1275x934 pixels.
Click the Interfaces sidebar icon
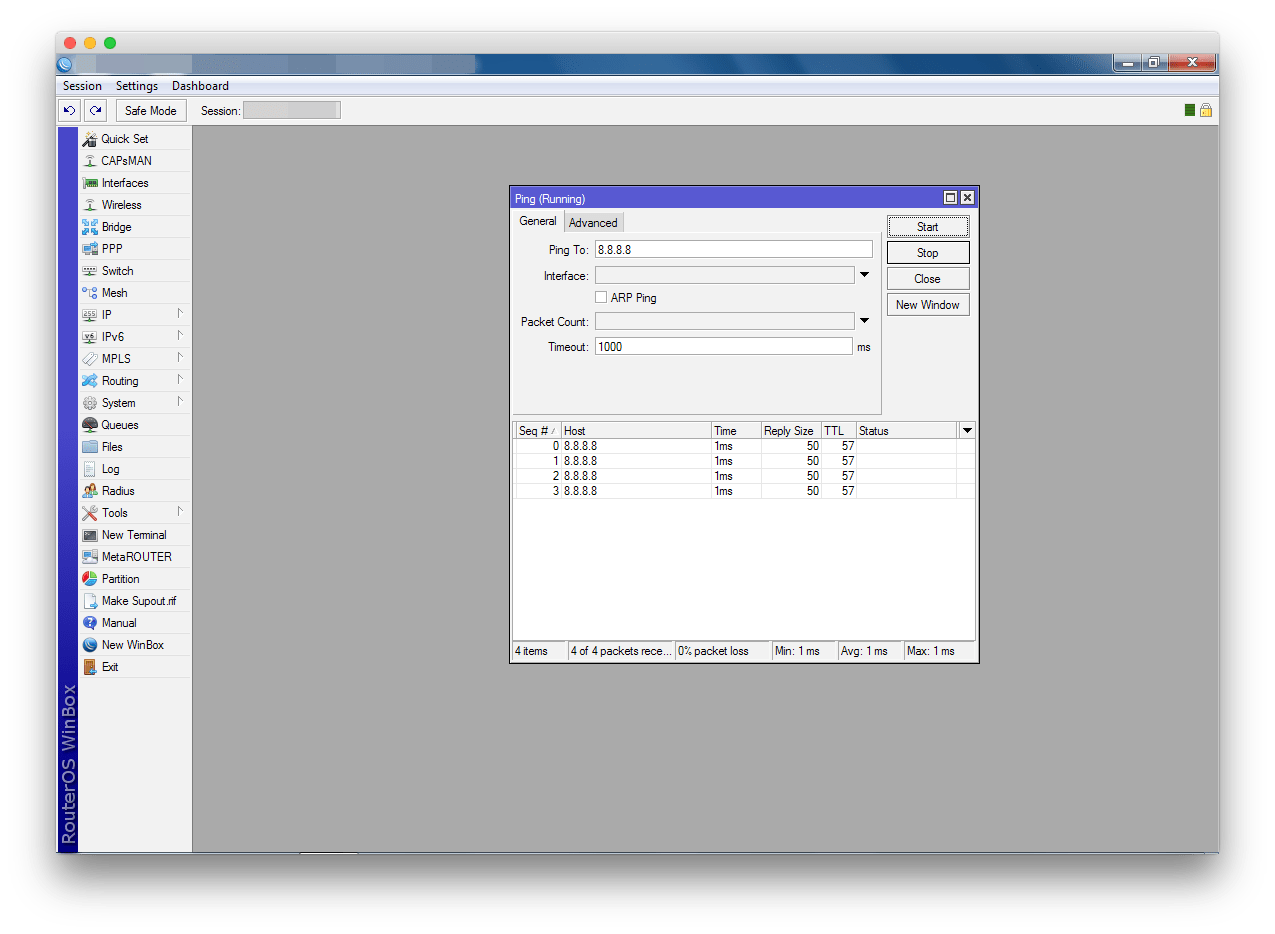pyautogui.click(x=90, y=183)
